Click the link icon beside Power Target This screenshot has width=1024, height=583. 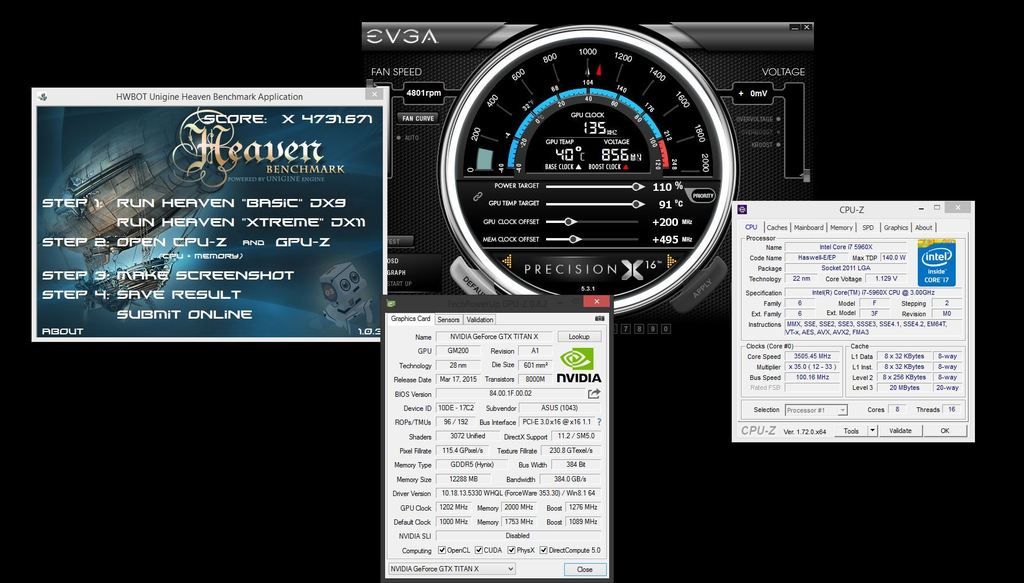point(477,195)
